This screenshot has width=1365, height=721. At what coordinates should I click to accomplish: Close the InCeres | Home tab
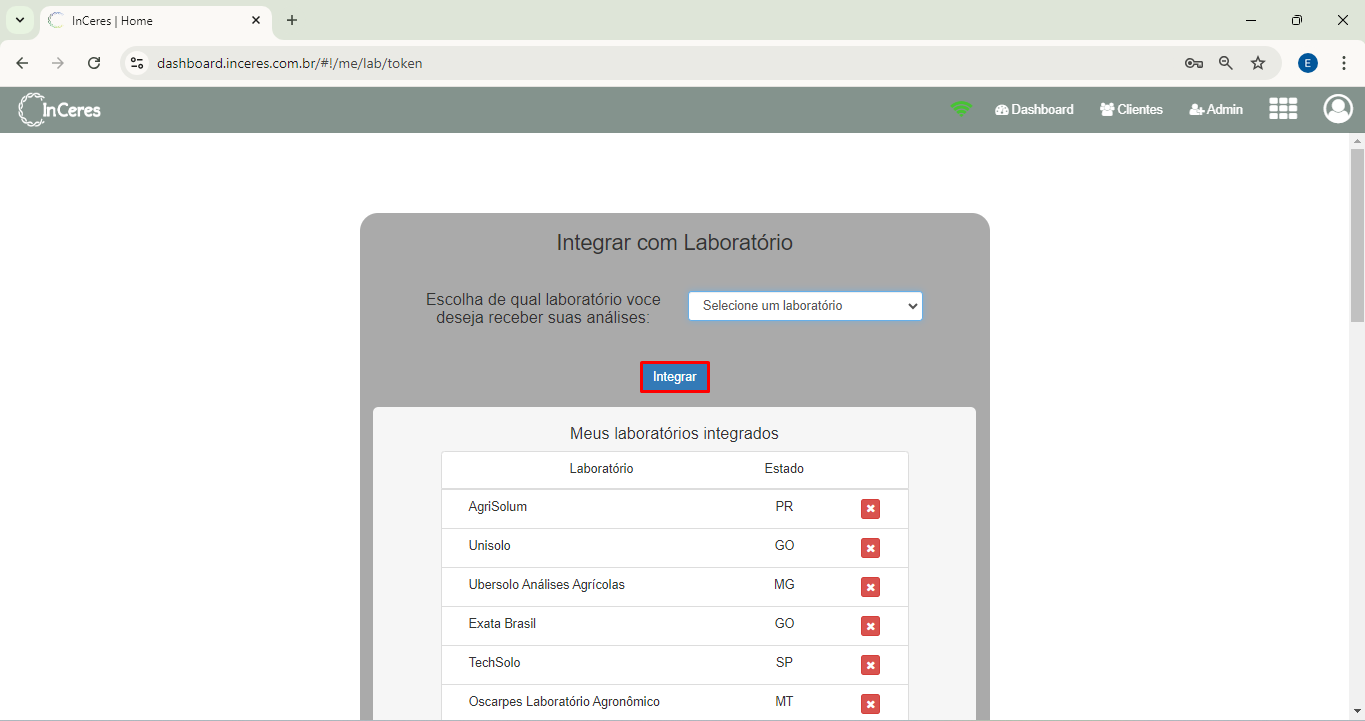(x=256, y=20)
